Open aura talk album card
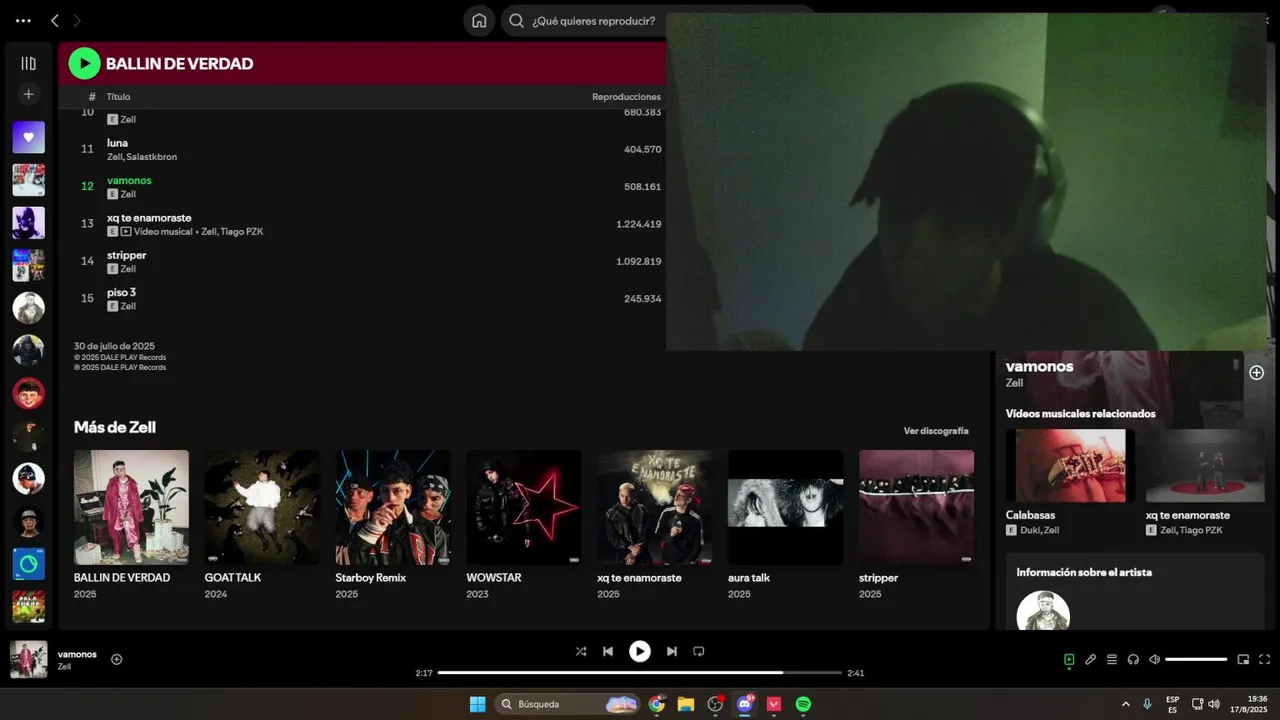This screenshot has width=1280, height=720. click(x=785, y=526)
